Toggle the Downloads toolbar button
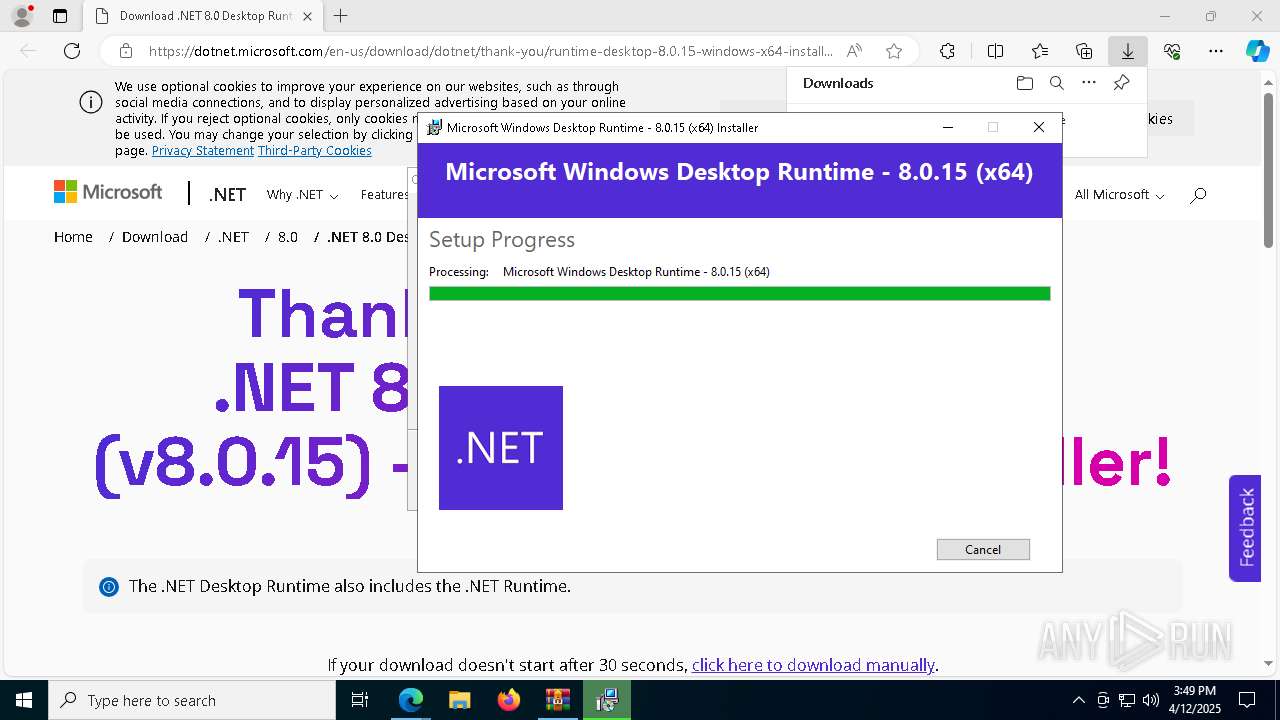 1127,51
